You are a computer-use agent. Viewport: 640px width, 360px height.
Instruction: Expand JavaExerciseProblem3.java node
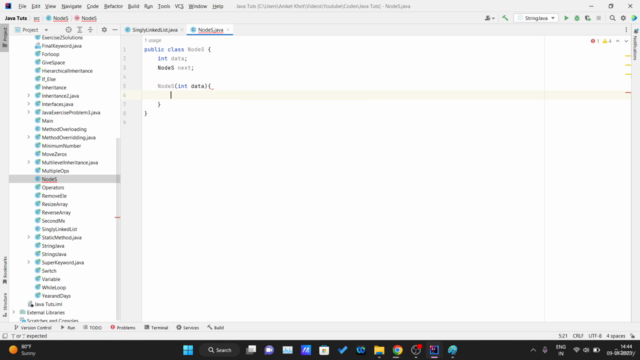pos(29,112)
